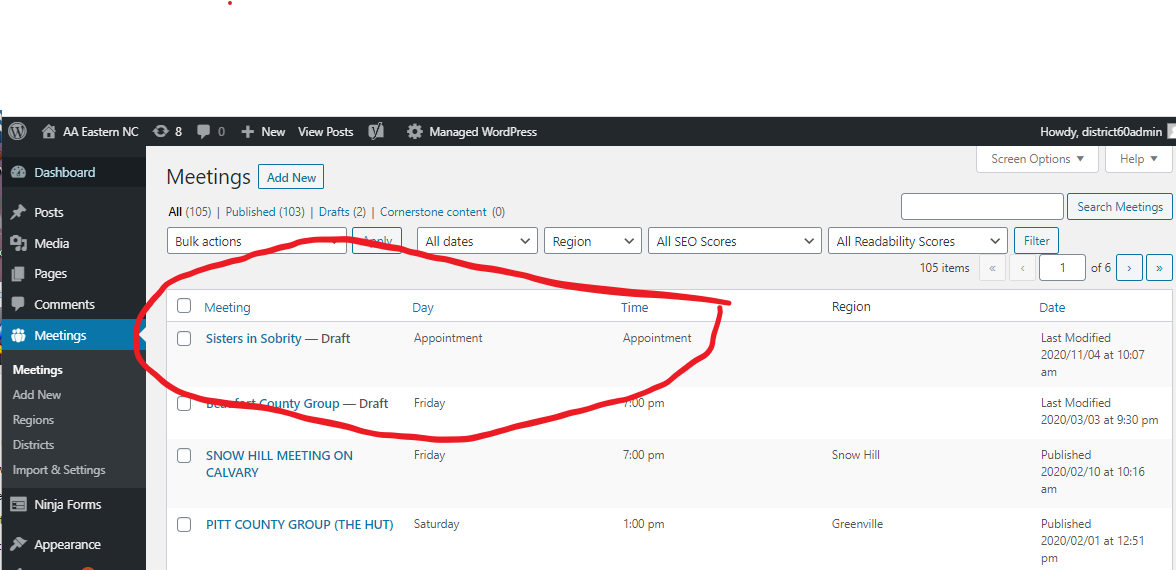The height and width of the screenshot is (570, 1176).
Task: Click the search meetings text field
Action: (982, 207)
